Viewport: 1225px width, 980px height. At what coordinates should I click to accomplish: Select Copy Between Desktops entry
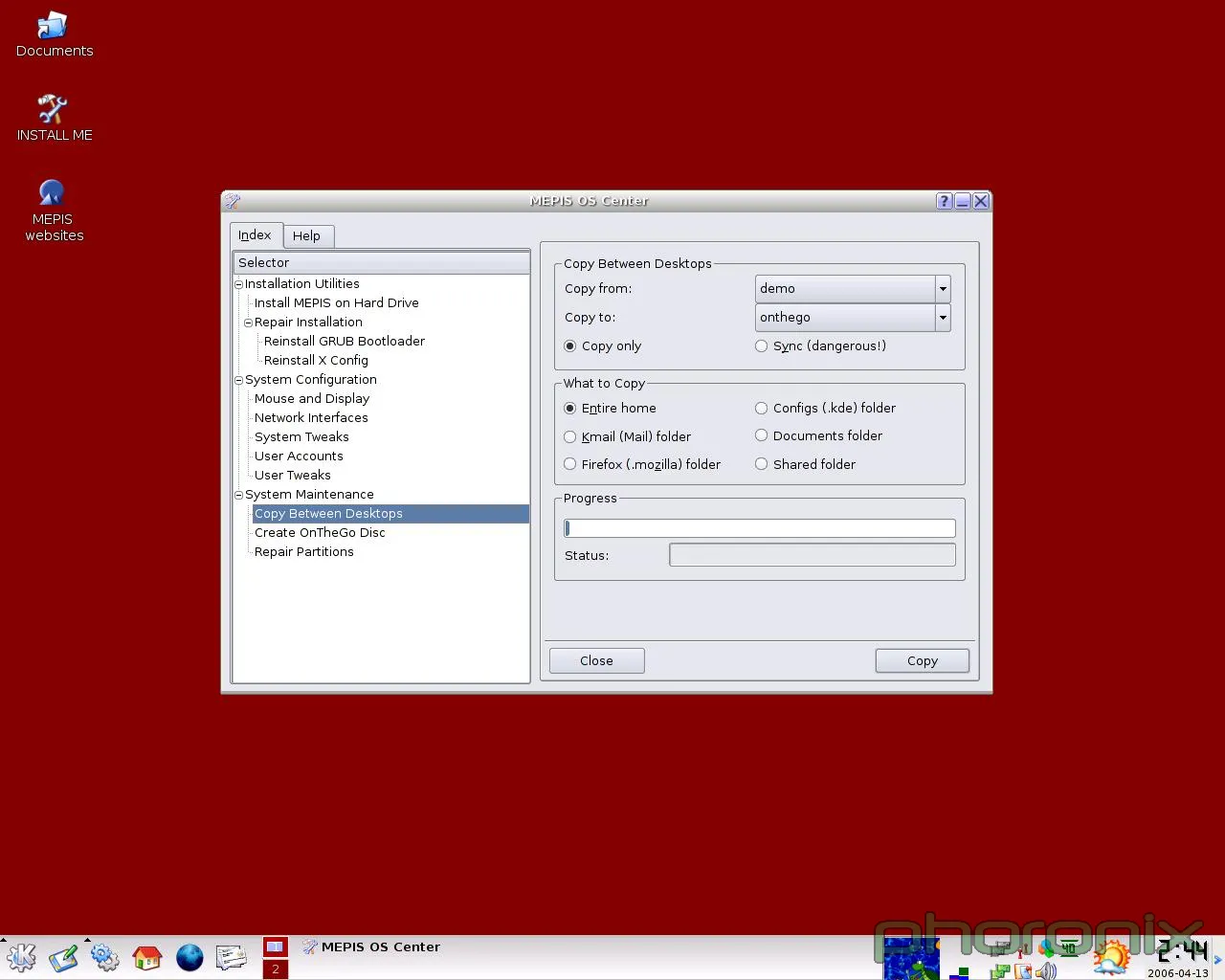click(390, 514)
